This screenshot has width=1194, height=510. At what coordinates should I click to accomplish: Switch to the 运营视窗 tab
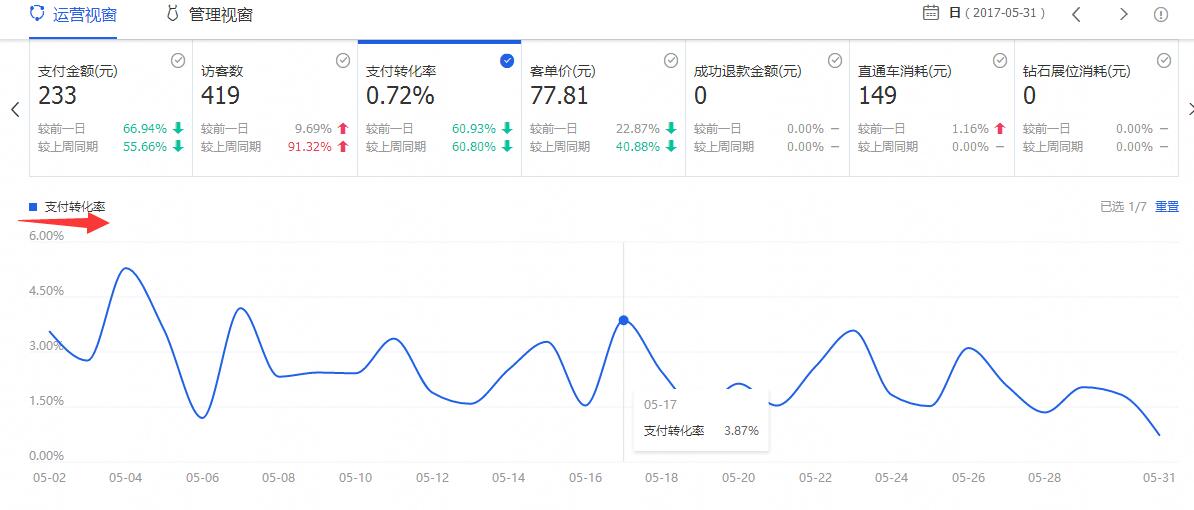click(x=83, y=15)
